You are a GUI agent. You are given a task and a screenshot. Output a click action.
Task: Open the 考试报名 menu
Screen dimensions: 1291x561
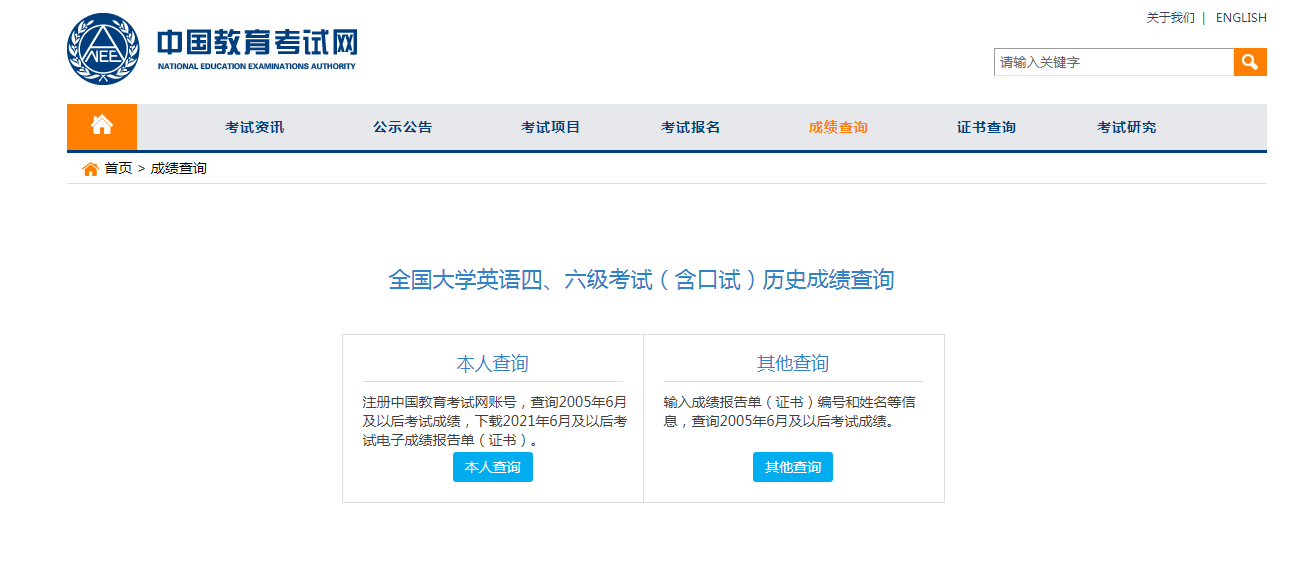pos(691,127)
